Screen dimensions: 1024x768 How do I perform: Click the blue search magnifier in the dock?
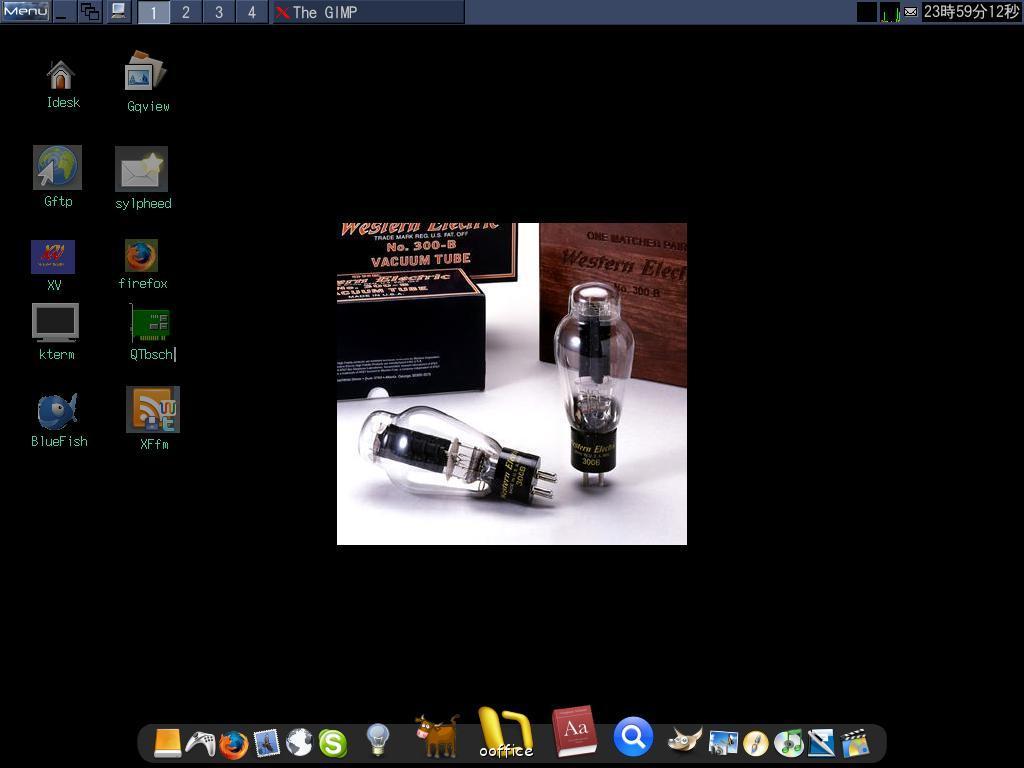(632, 737)
